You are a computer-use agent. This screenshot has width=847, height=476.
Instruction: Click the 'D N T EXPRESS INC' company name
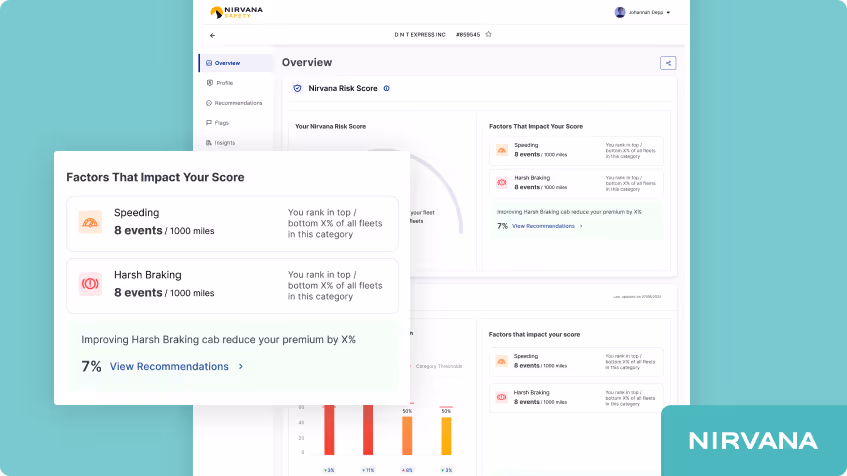point(420,35)
